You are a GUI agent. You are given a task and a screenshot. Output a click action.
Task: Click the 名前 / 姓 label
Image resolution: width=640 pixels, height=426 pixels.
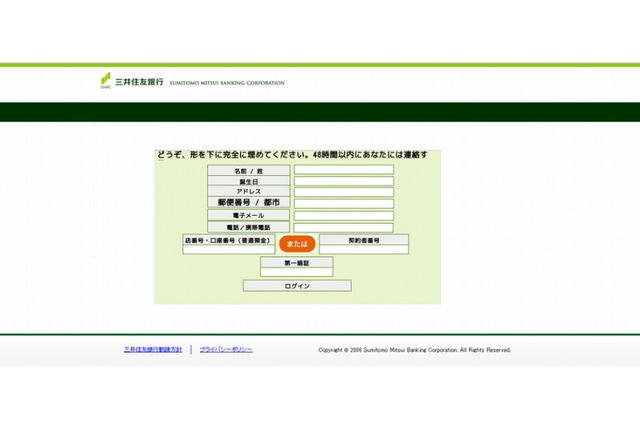coord(249,171)
